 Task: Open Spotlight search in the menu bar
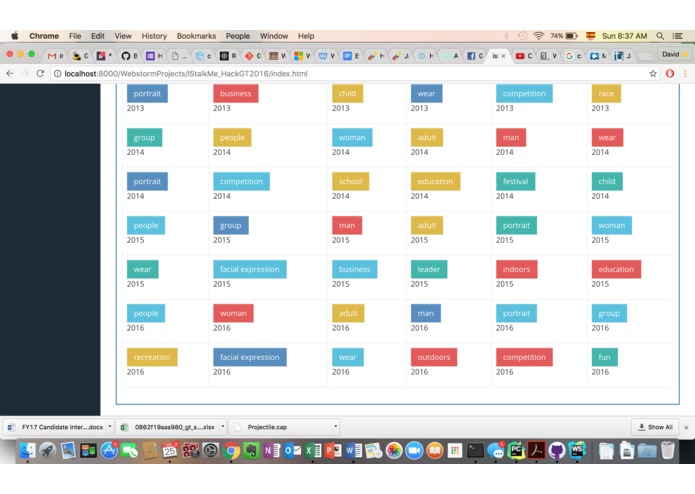[x=660, y=36]
